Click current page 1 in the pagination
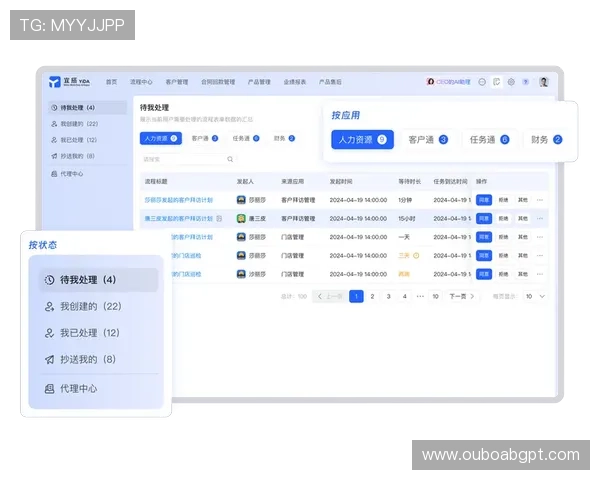Screen dimensions: 600x480 coord(356,296)
